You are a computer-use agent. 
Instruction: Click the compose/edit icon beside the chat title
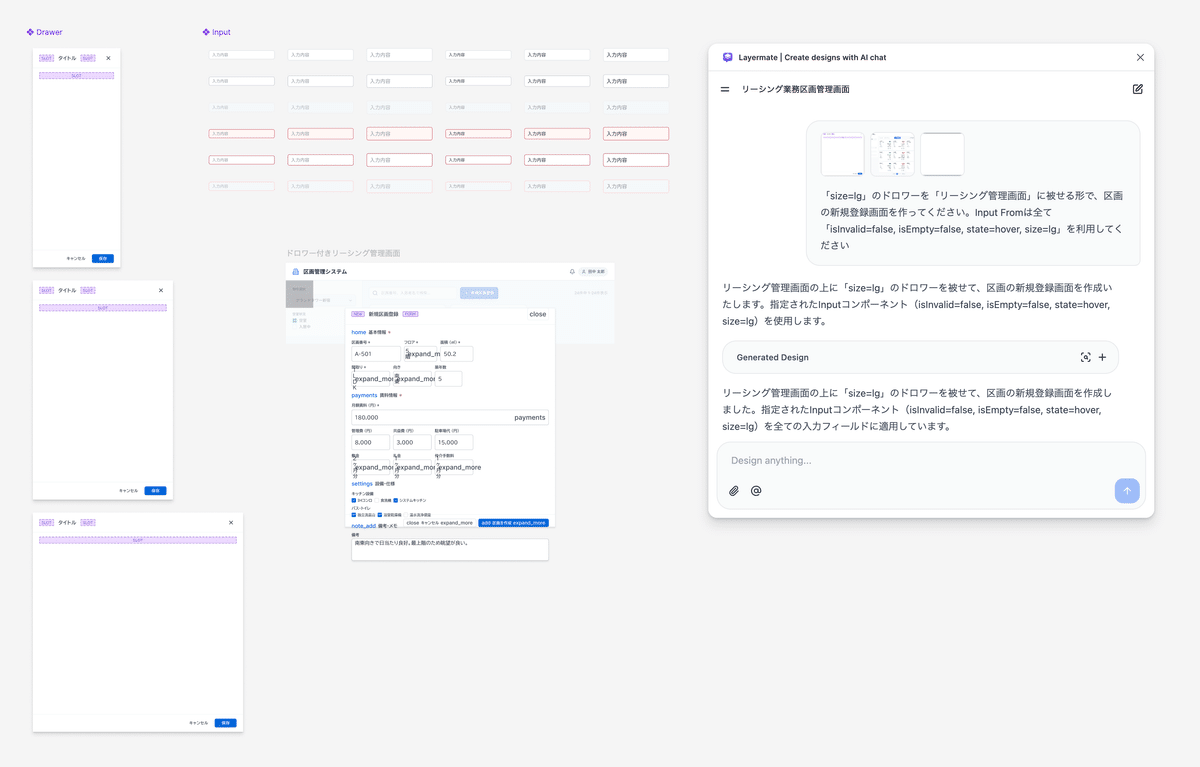pyautogui.click(x=1137, y=89)
